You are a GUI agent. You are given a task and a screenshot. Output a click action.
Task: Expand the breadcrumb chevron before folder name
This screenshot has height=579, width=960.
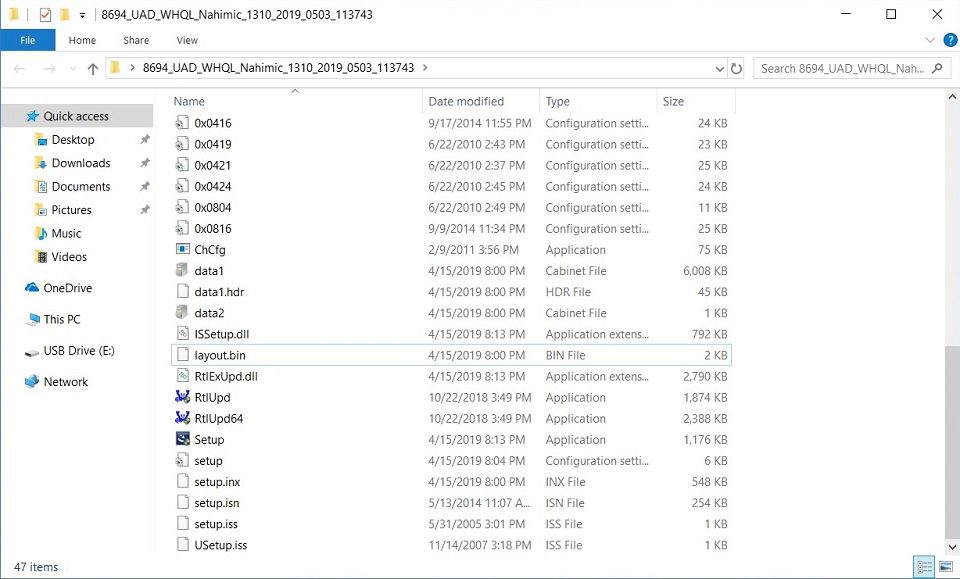point(132,68)
